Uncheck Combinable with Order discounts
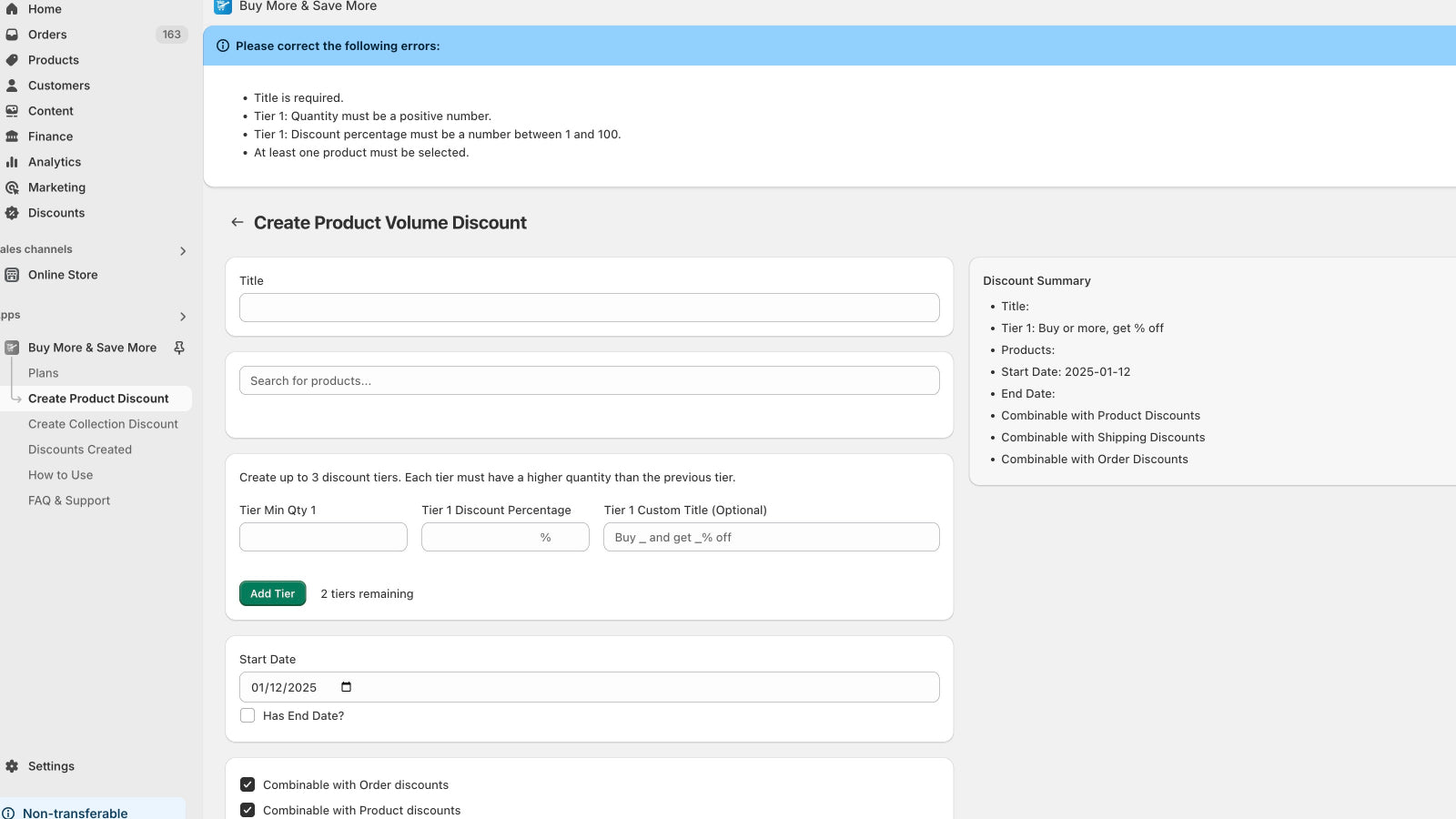This screenshot has height=819, width=1456. coord(248,784)
